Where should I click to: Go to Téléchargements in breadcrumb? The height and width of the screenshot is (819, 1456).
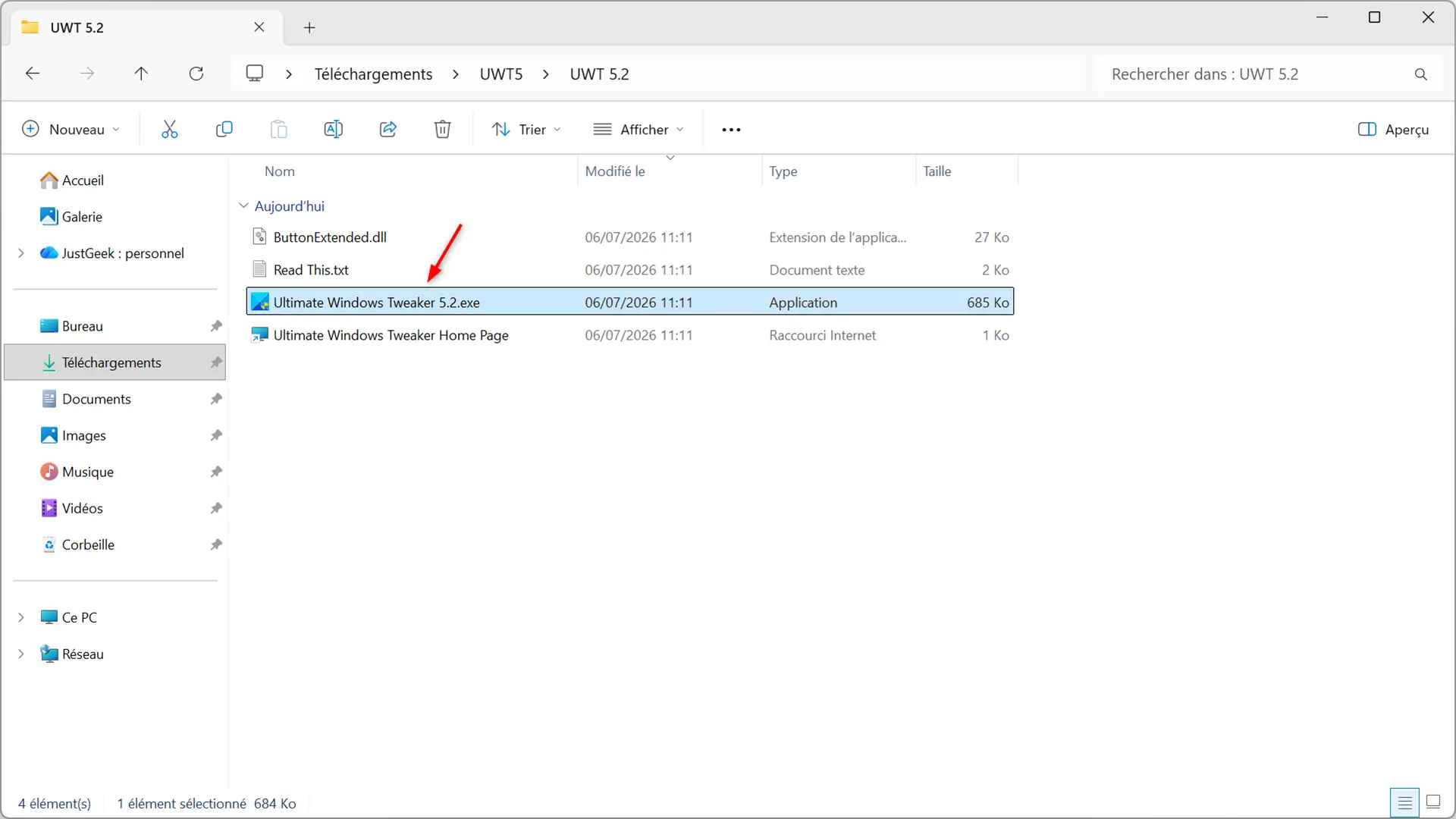coord(374,74)
